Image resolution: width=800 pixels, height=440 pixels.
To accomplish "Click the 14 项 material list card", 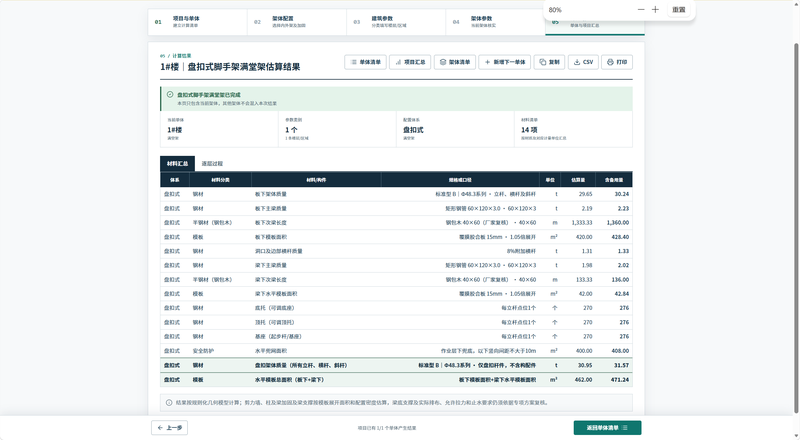I will pos(573,129).
